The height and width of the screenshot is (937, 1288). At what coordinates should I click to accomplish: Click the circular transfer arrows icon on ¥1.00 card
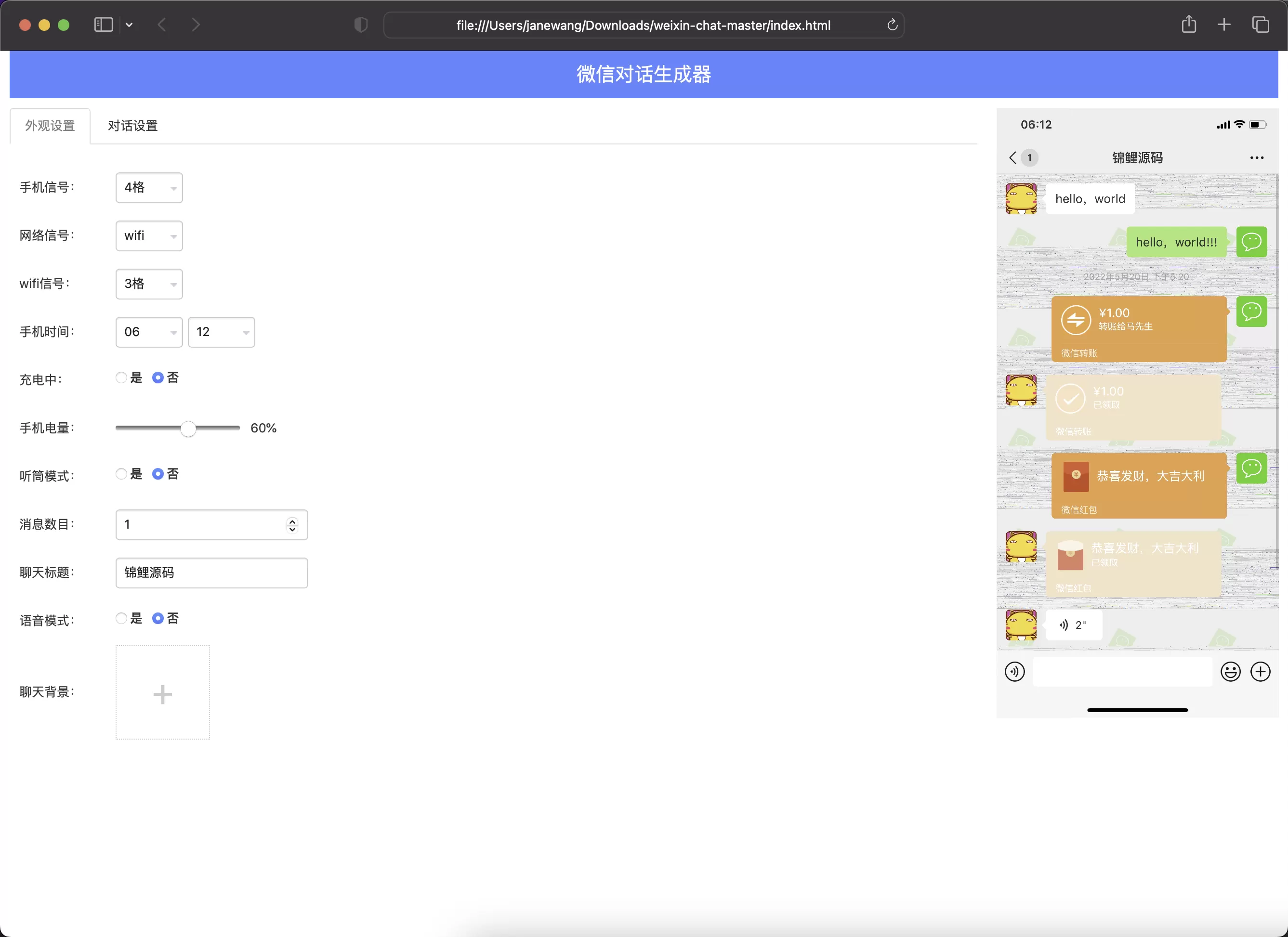(x=1076, y=320)
